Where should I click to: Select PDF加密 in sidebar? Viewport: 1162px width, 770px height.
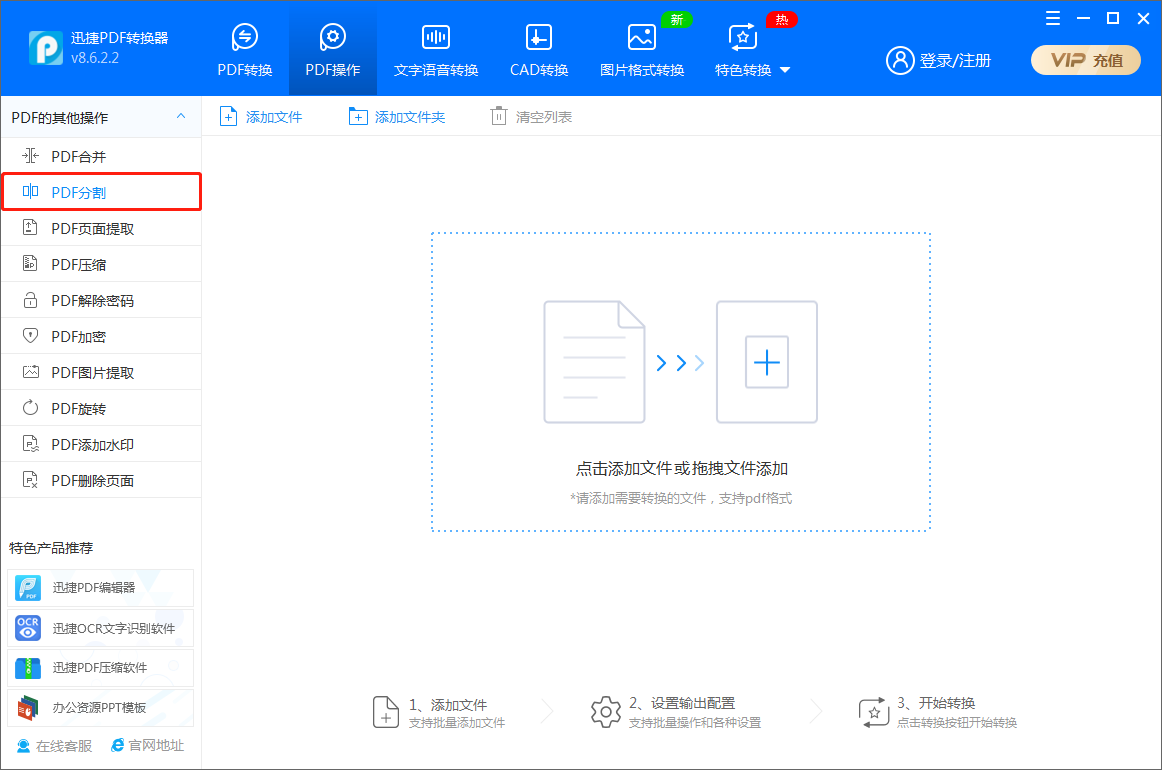click(x=101, y=336)
